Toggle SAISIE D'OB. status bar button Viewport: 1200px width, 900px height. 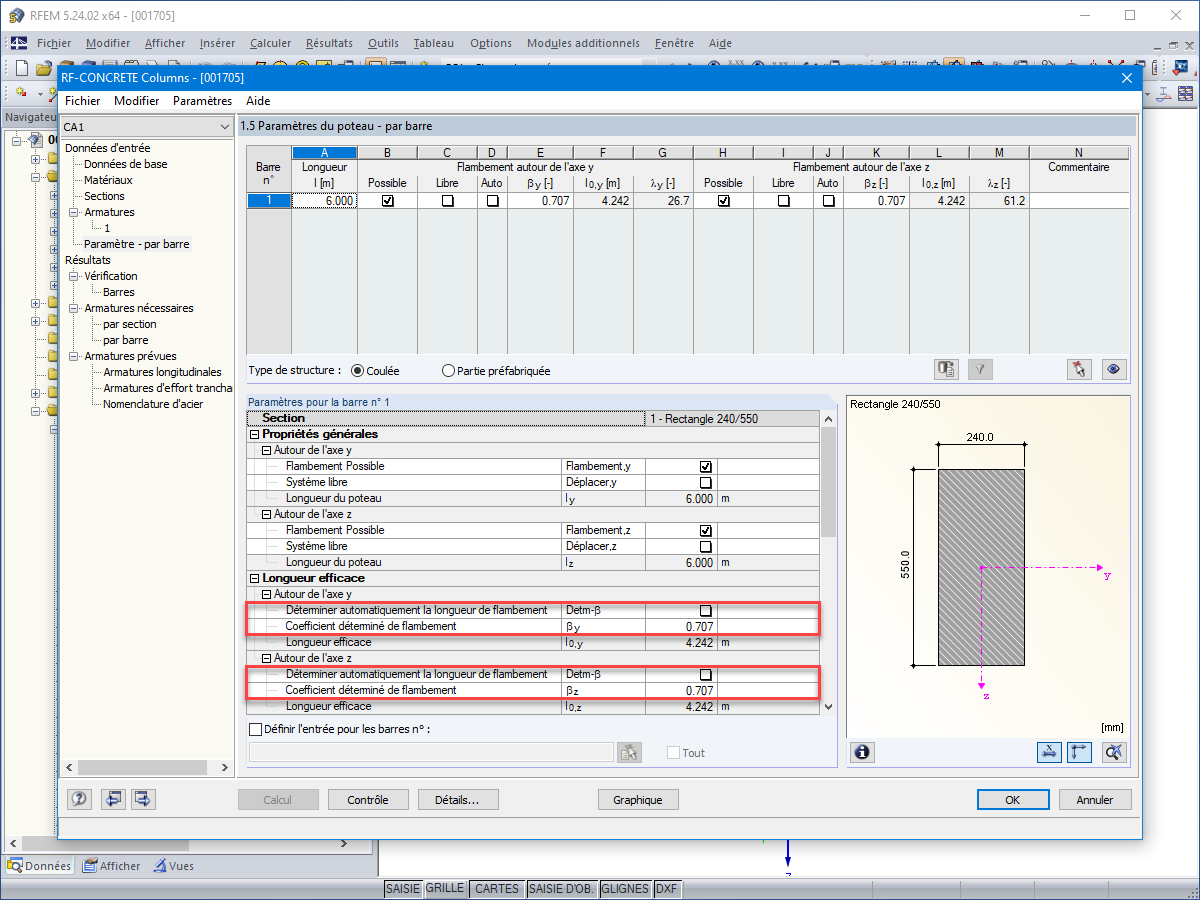(x=562, y=888)
